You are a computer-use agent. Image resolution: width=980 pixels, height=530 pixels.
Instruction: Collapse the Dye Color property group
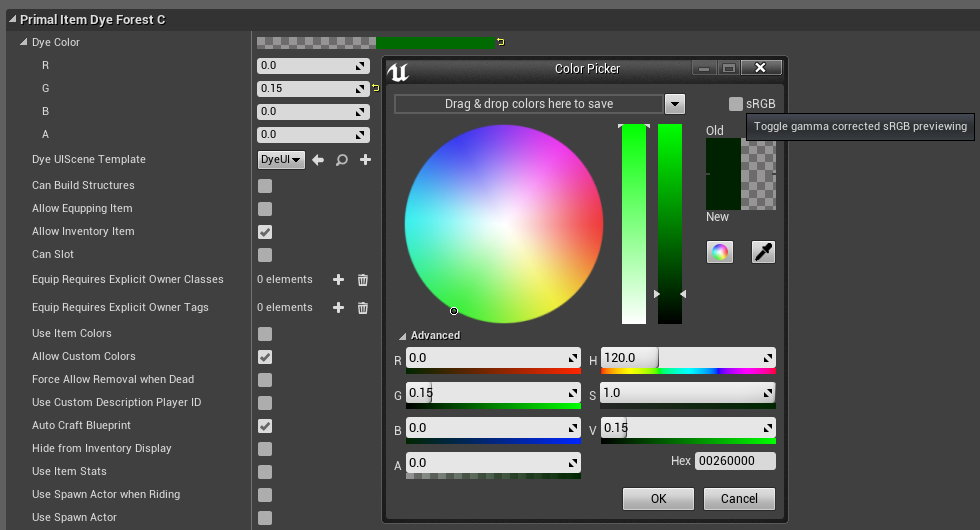[24, 43]
